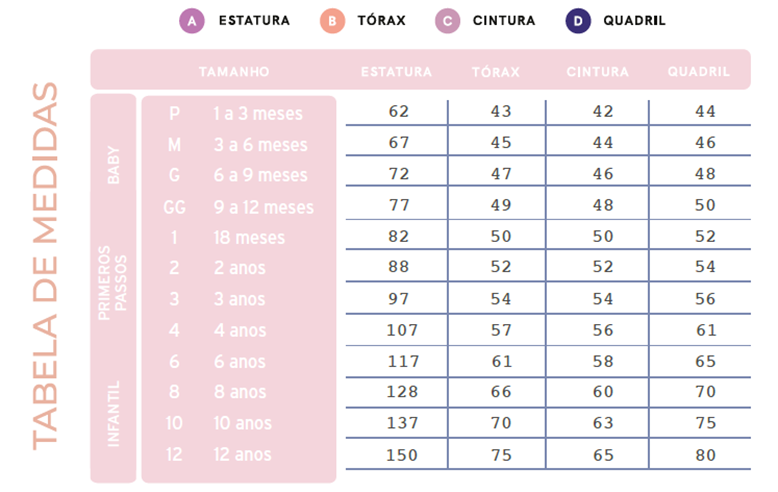The width and height of the screenshot is (778, 492).
Task: Click the BABY category label
Action: coord(114,164)
